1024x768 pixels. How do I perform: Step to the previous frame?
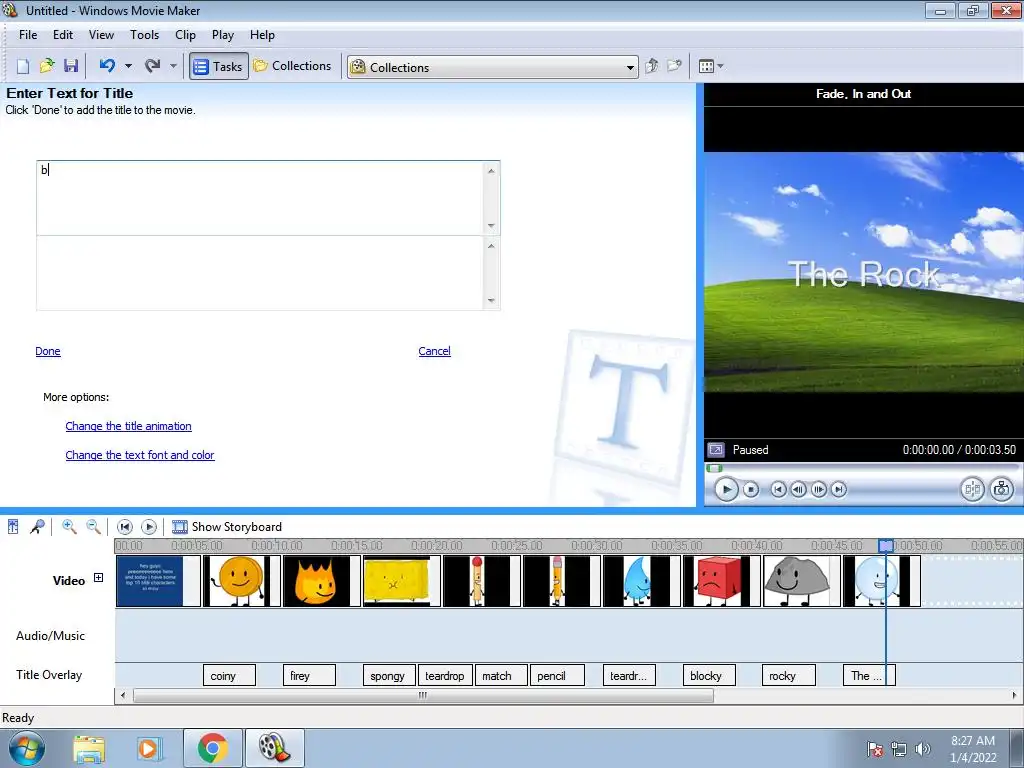(x=798, y=489)
